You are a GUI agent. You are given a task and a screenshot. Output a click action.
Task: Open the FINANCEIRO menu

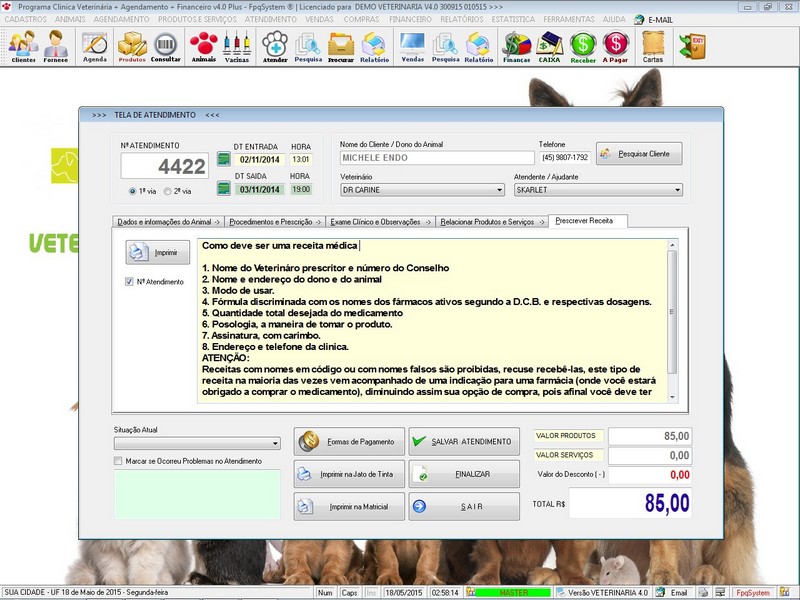pos(410,19)
